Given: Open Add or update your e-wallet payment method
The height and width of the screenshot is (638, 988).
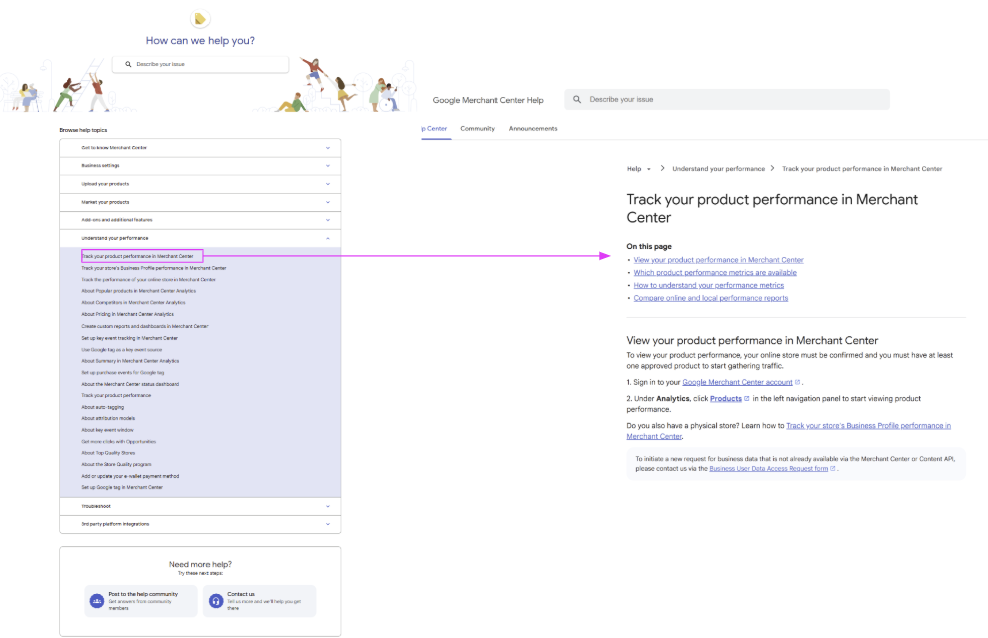Looking at the screenshot, I should [130, 476].
